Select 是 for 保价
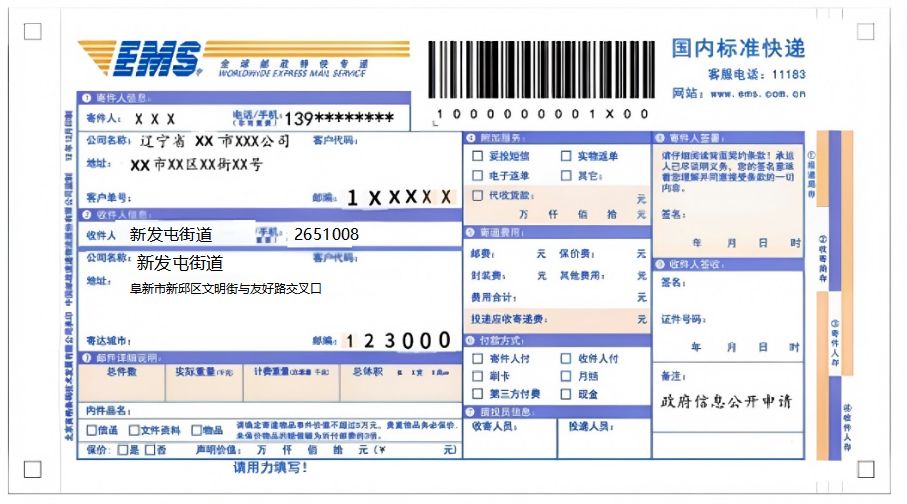This screenshot has width=907, height=504. [x=122, y=450]
